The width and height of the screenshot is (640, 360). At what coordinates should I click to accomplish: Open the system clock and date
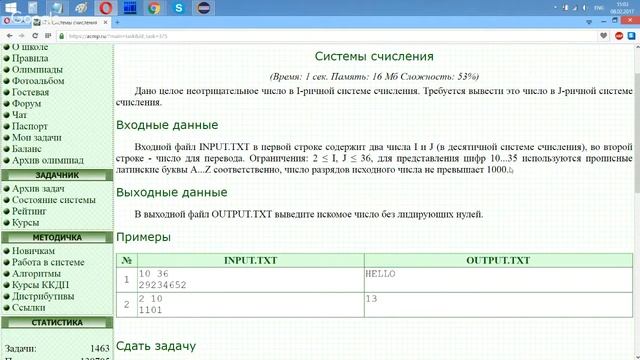point(622,8)
